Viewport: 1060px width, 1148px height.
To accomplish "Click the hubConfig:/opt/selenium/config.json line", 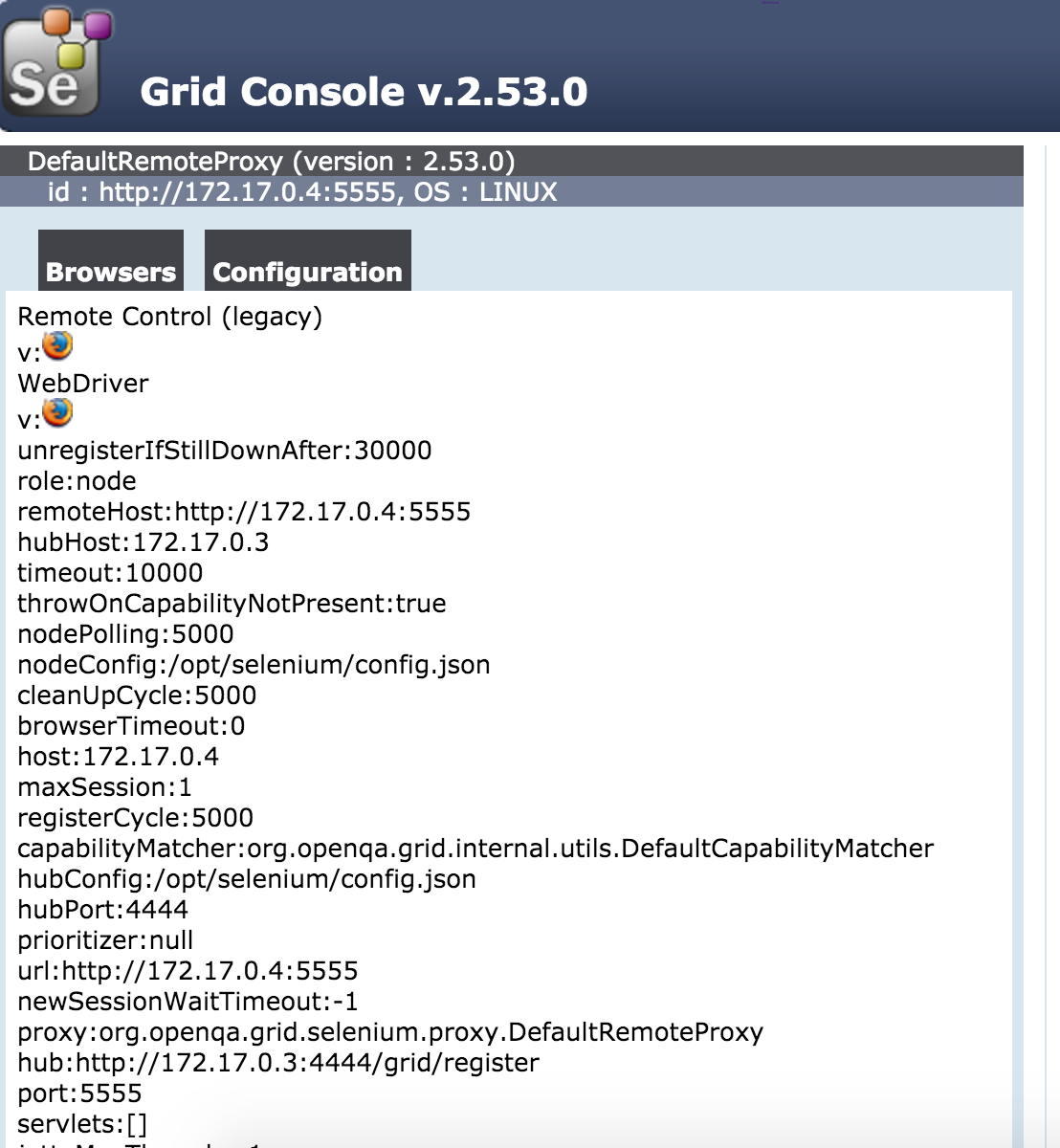I will (x=247, y=879).
